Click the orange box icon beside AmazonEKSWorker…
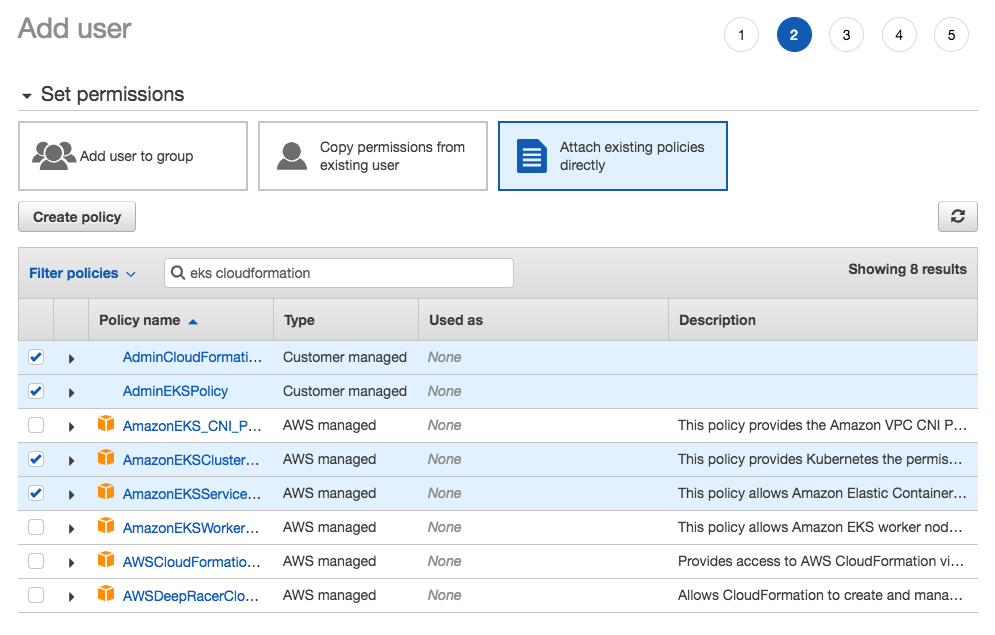Viewport: 995px width, 635px height. tap(106, 526)
